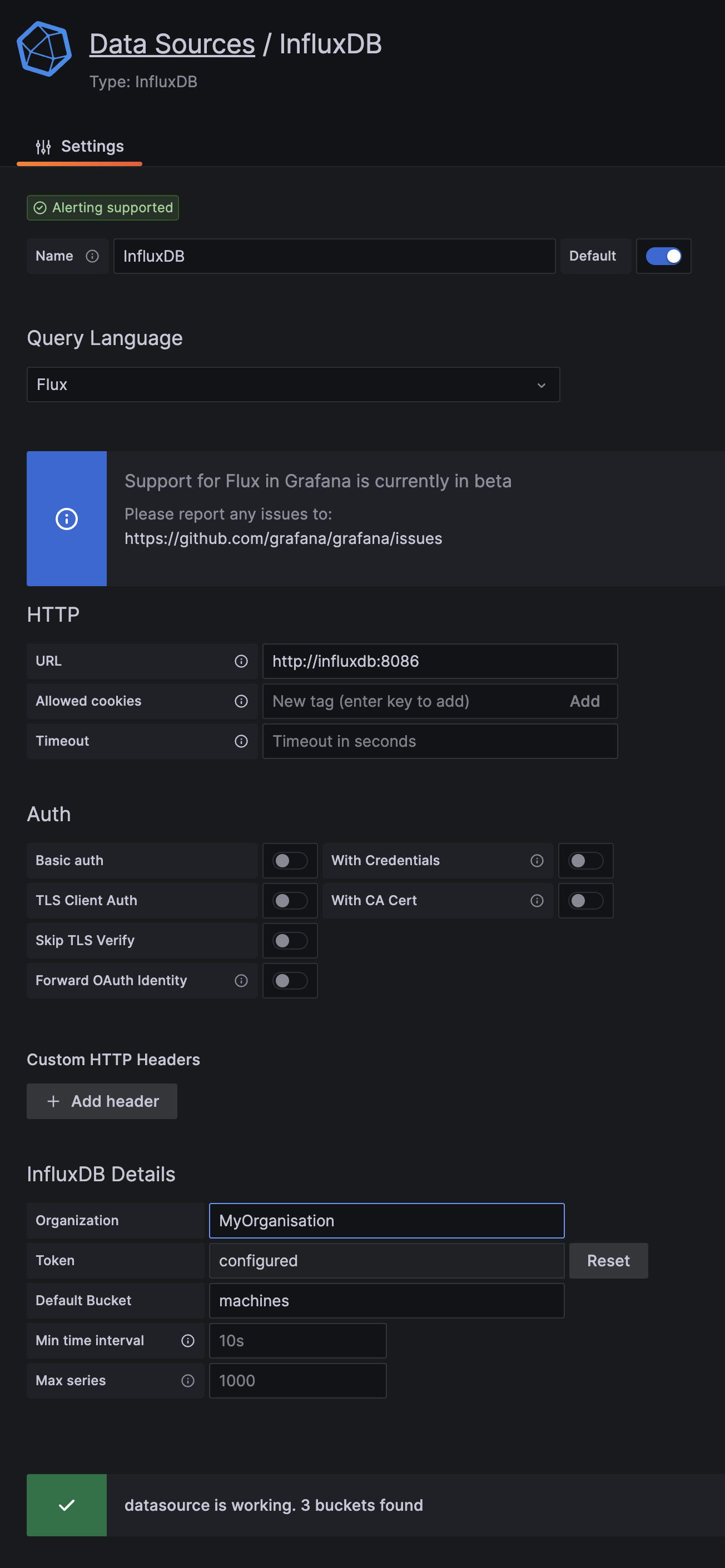Viewport: 725px width, 1568px height.
Task: Click the Default Bucket input field
Action: (x=386, y=1301)
